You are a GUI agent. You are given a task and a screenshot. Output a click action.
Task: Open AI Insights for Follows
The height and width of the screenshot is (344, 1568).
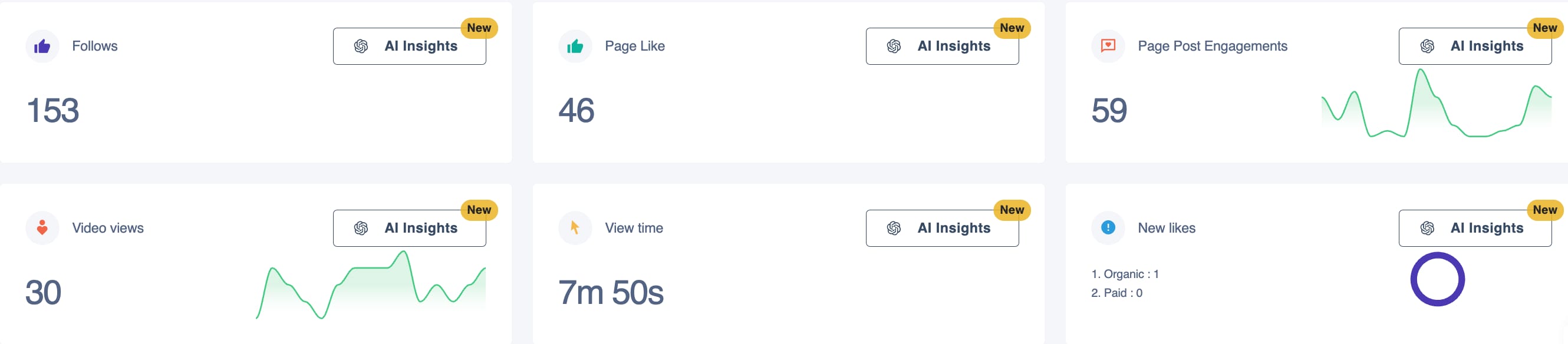pos(409,46)
